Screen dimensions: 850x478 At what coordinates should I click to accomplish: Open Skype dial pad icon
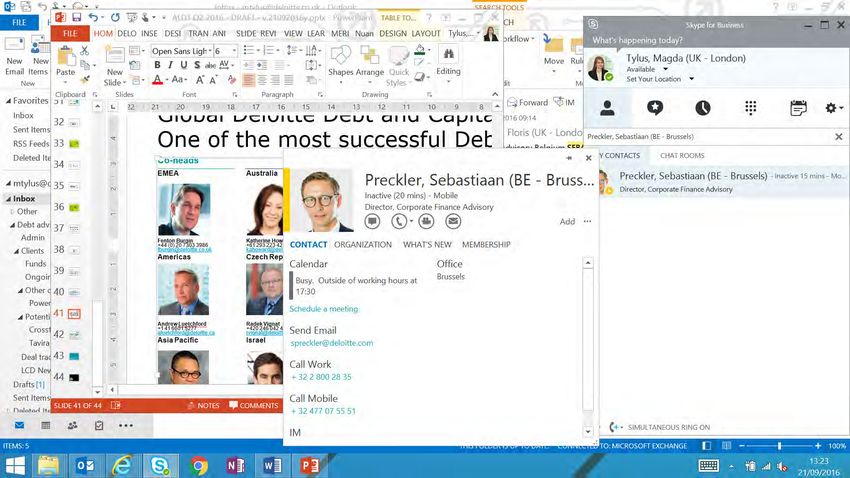click(x=750, y=108)
